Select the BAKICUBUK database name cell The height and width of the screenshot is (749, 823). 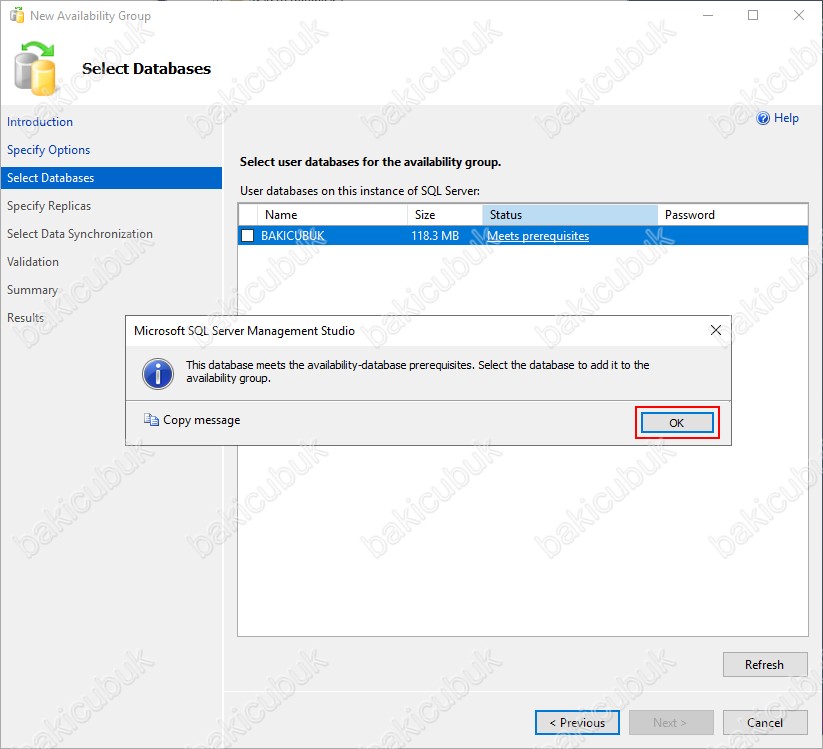293,236
